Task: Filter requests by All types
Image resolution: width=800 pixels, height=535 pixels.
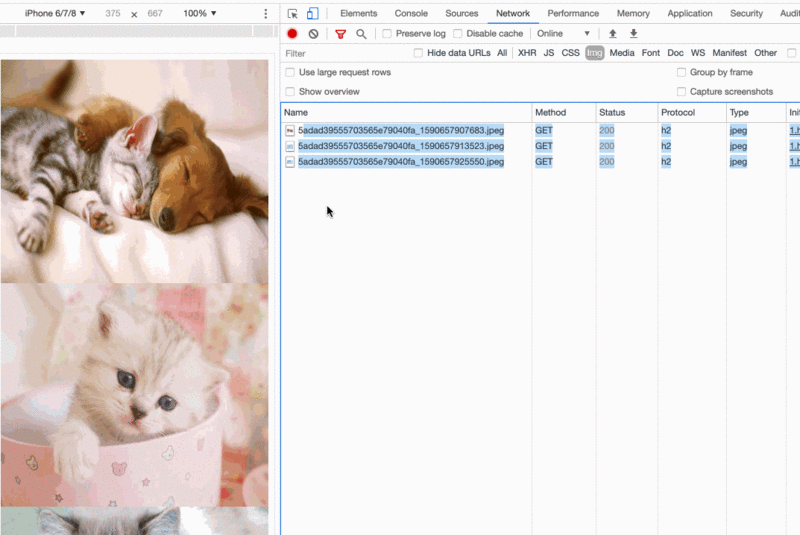Action: click(x=502, y=53)
